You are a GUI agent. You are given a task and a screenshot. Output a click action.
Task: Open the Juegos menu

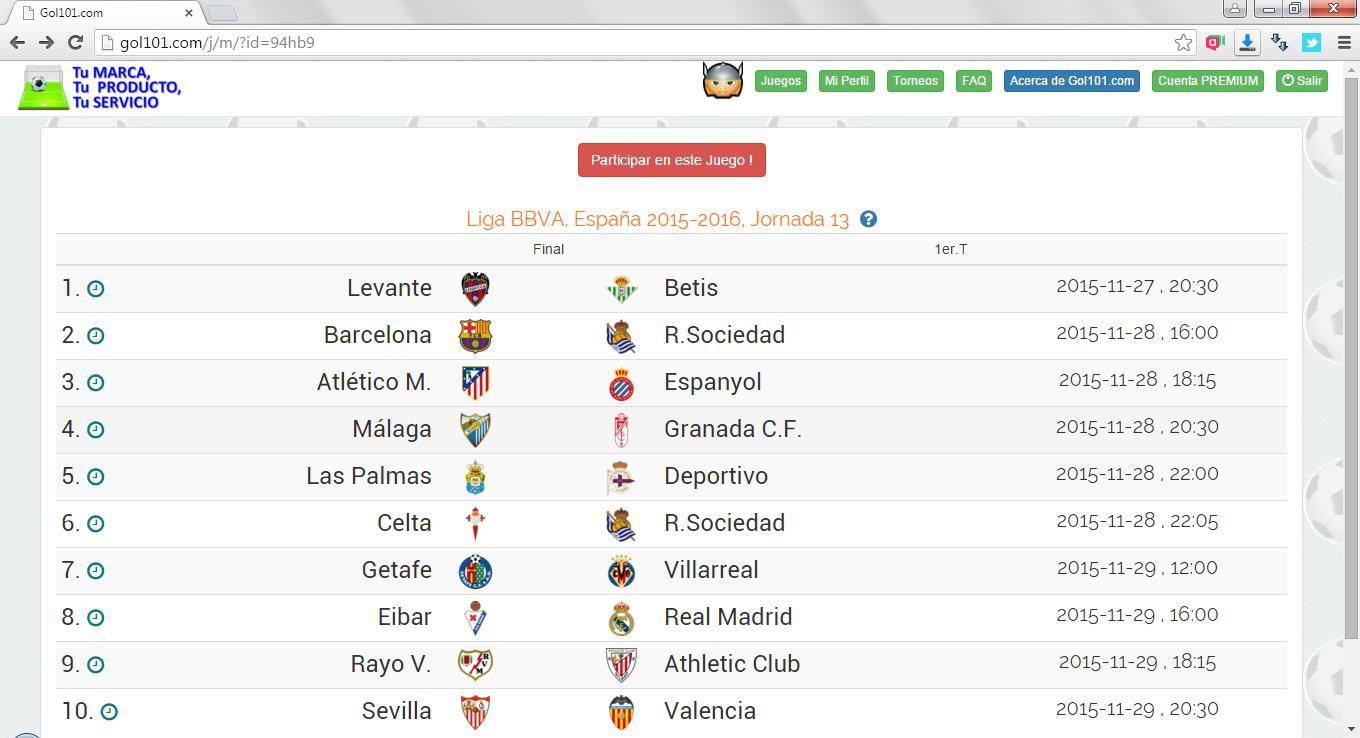pos(780,81)
